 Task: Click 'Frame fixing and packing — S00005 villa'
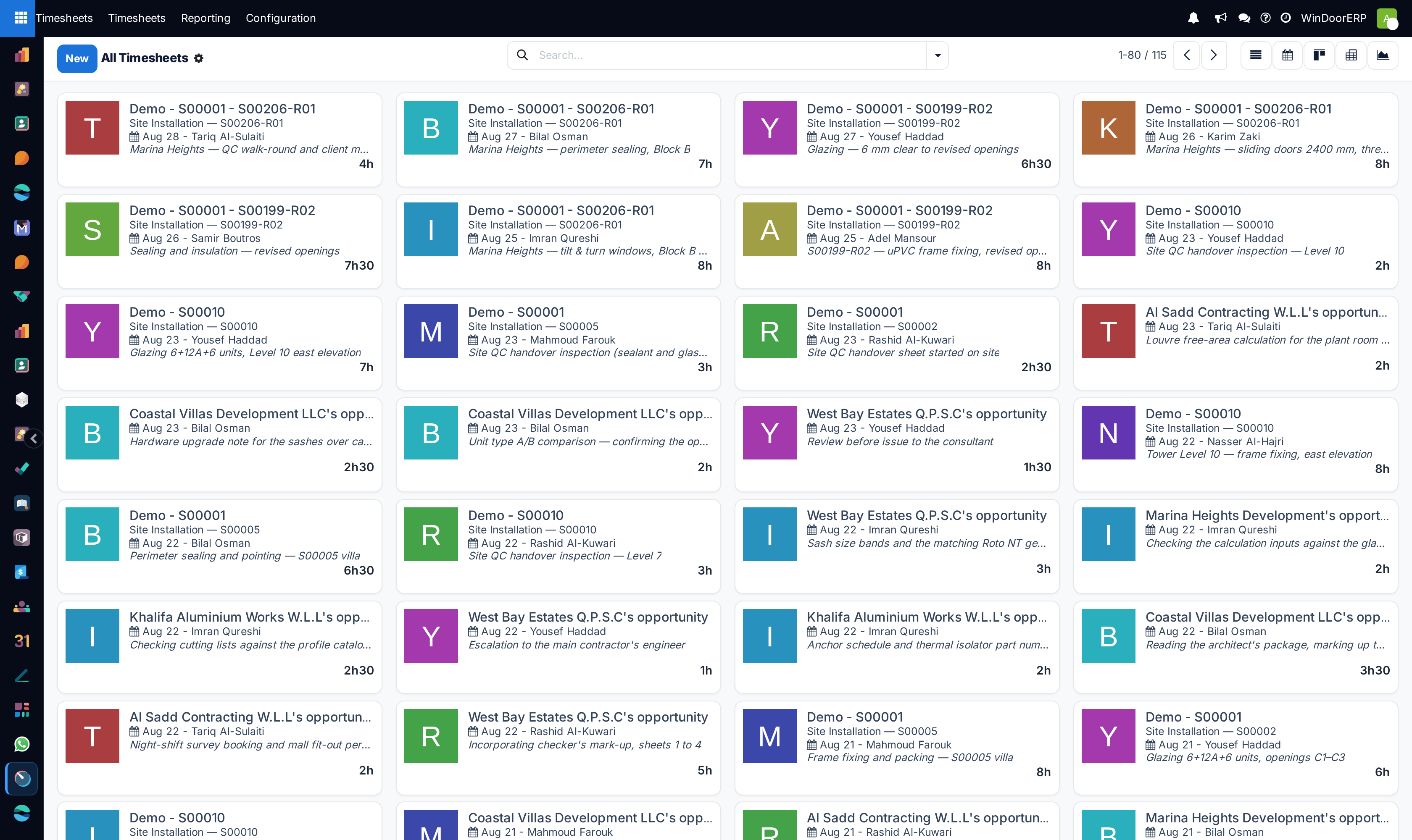click(x=910, y=757)
